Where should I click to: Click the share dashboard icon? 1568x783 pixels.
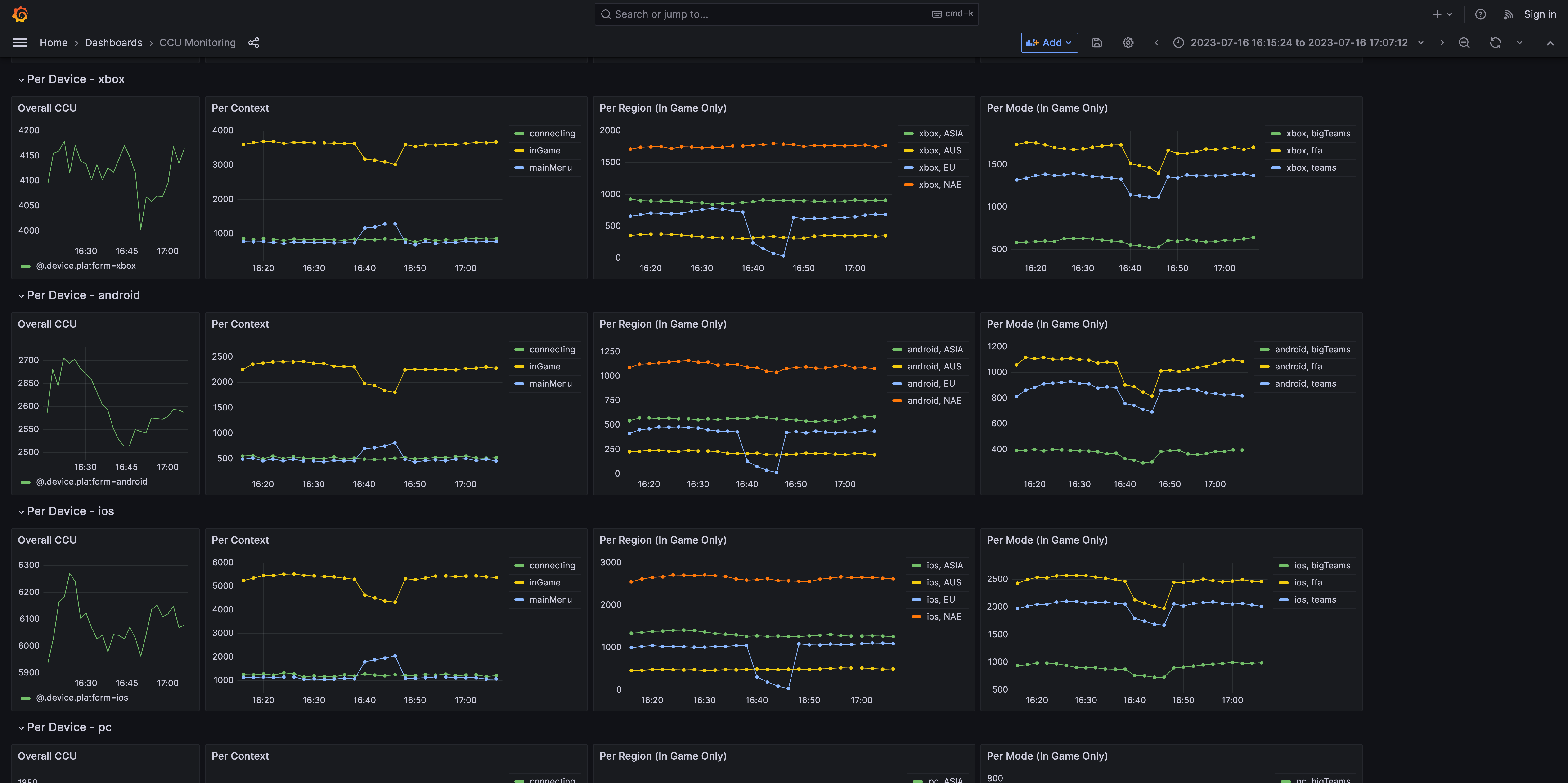pyautogui.click(x=254, y=43)
